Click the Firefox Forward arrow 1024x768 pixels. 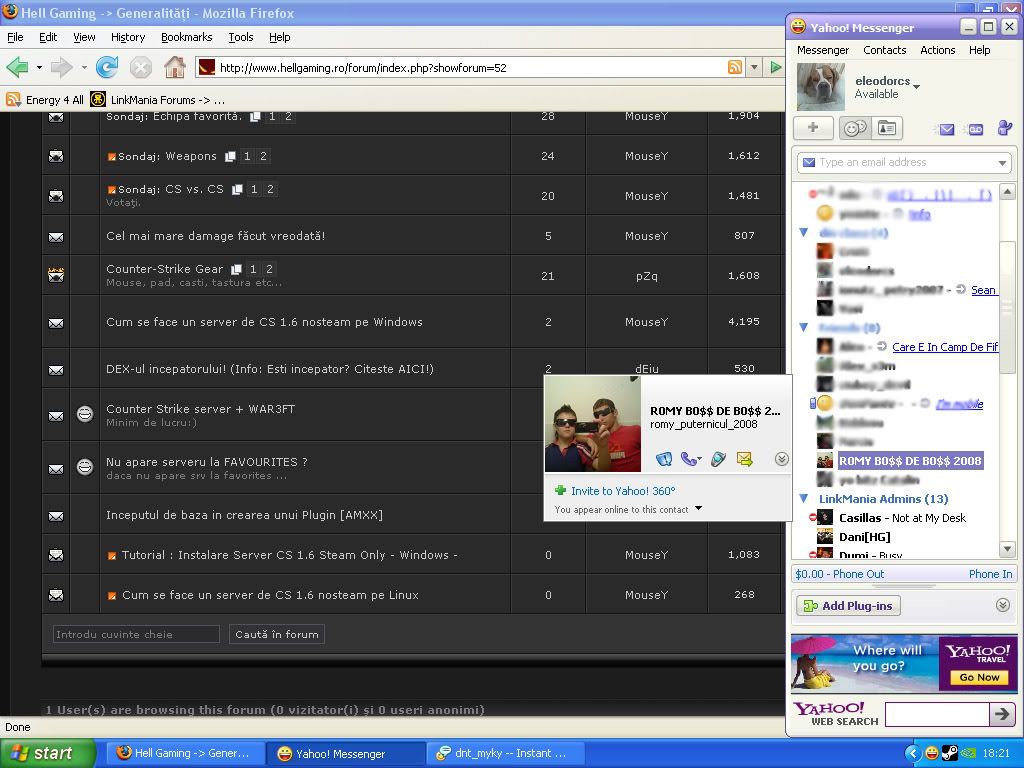coord(61,67)
